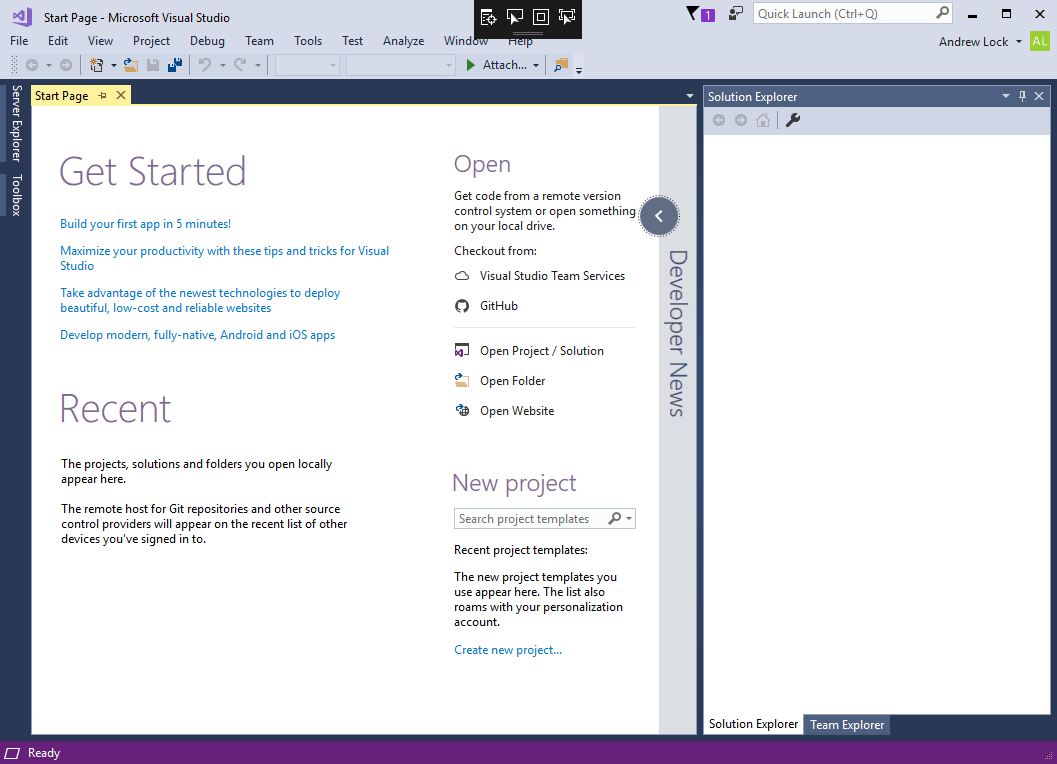This screenshot has width=1057, height=764.
Task: Click the Find in Files toolbar icon
Action: pyautogui.click(x=560, y=65)
